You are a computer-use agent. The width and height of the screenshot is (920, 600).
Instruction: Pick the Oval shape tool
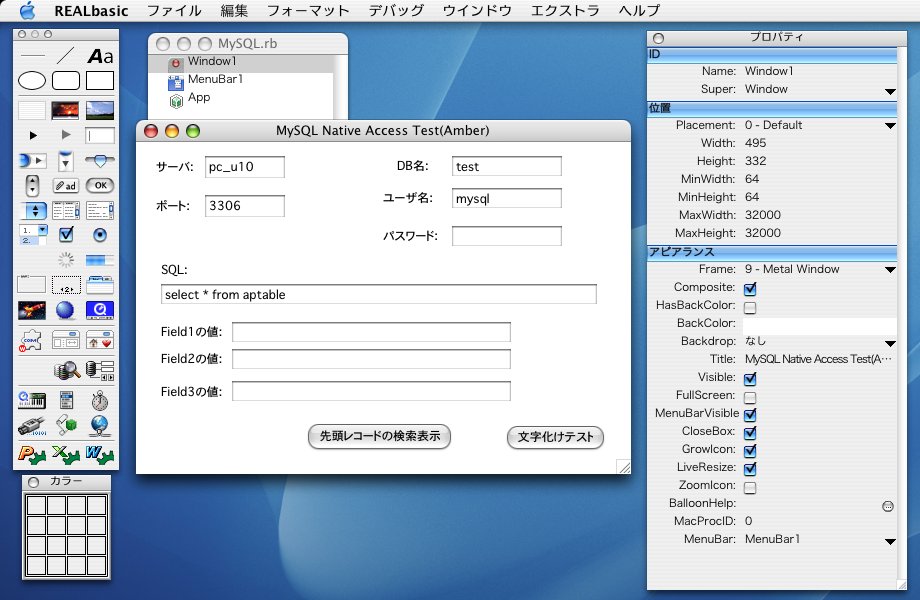point(32,80)
